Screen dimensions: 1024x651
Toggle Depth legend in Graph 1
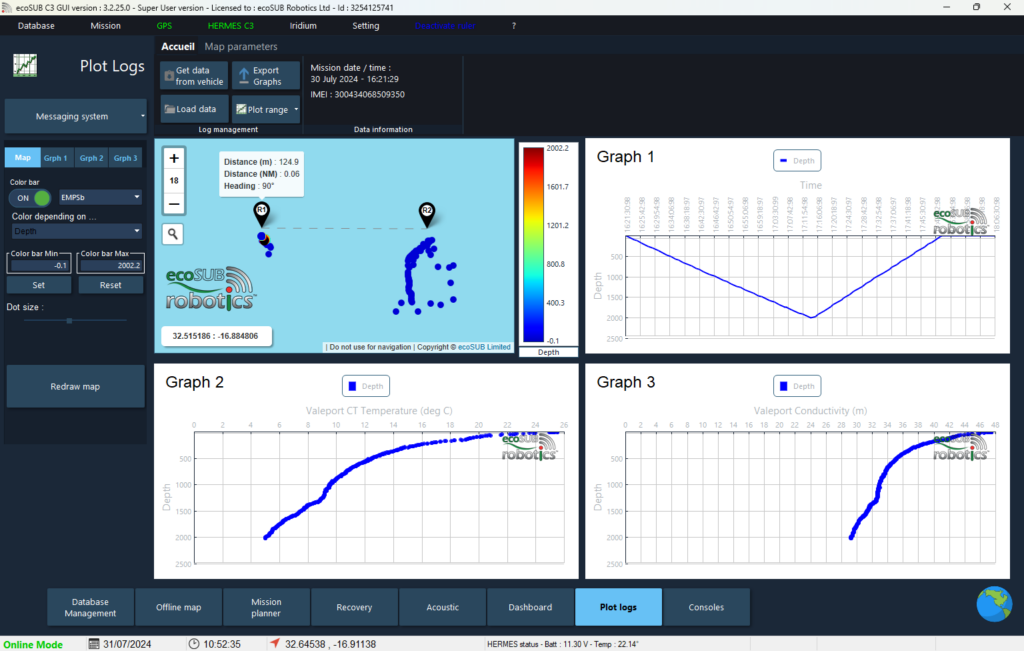pos(797,160)
